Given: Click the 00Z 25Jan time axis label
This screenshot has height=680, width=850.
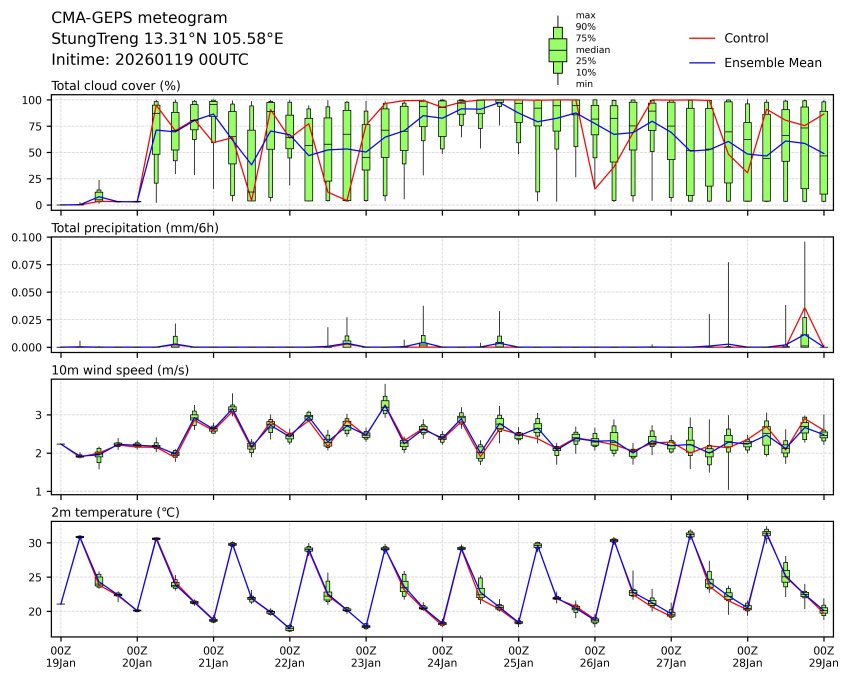Looking at the screenshot, I should 518,656.
